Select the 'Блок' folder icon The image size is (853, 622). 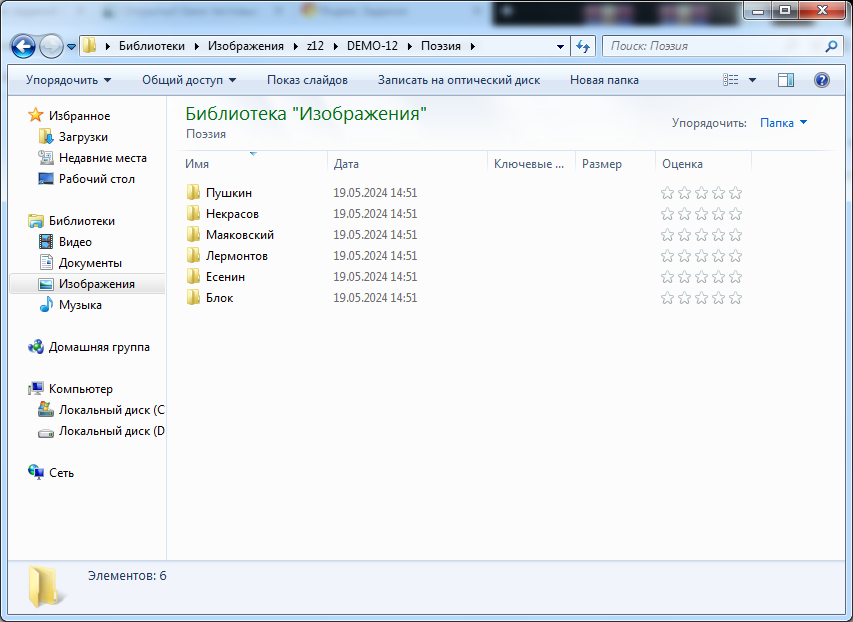[193, 298]
